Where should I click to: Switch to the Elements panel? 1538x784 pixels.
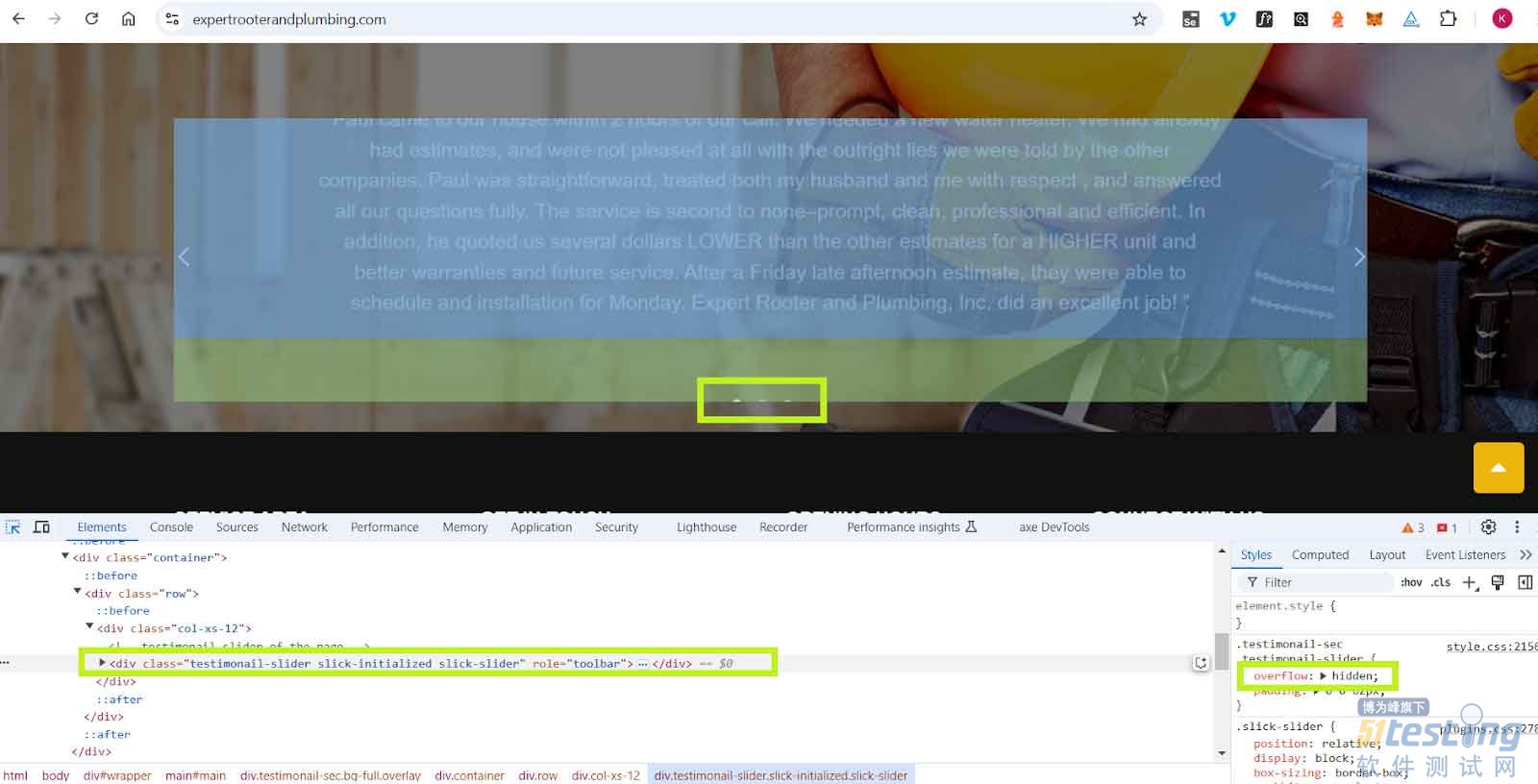(102, 527)
